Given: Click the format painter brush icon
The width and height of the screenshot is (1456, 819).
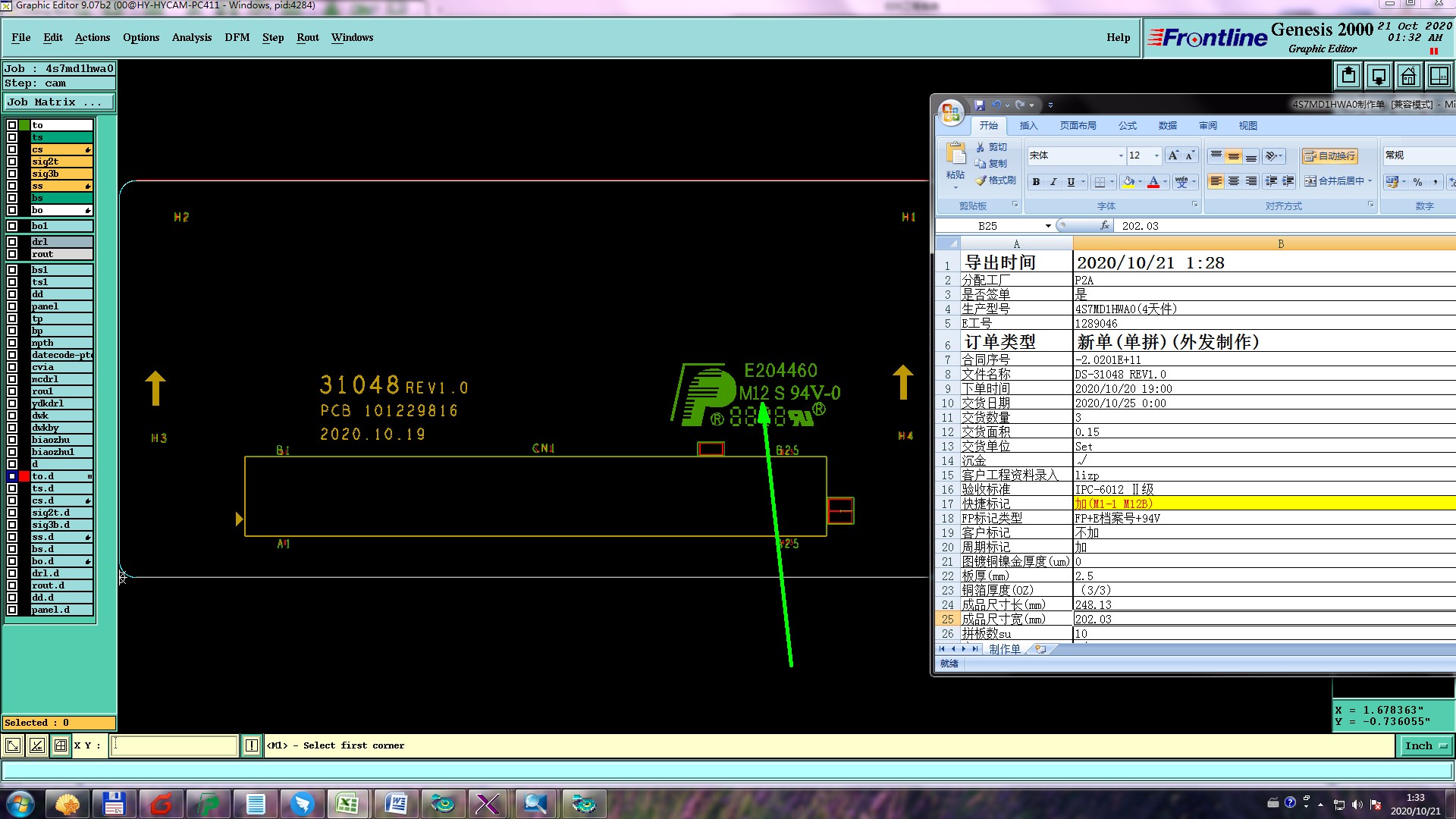Looking at the screenshot, I should (981, 180).
